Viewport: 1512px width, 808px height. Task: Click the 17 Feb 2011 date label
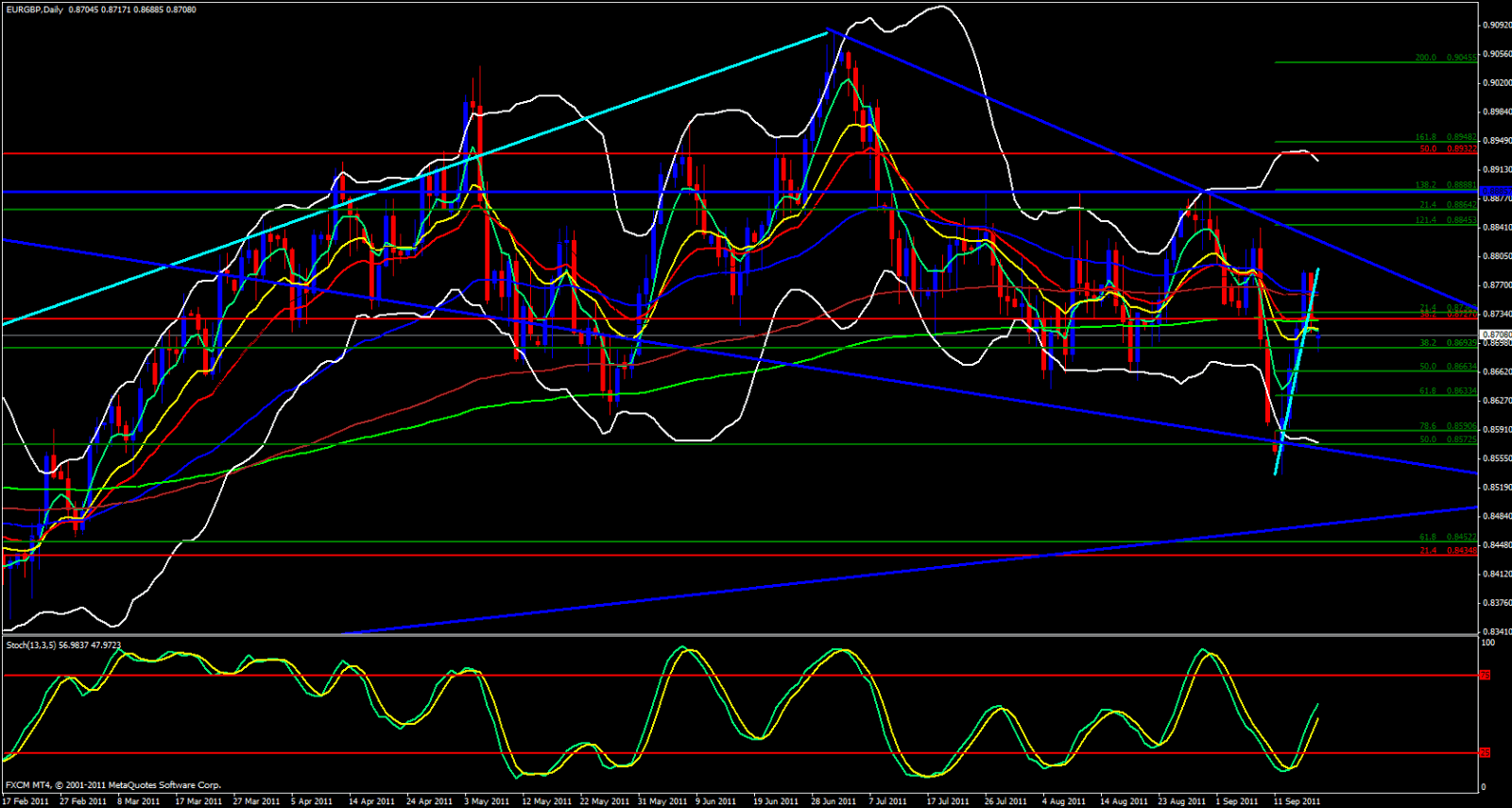[26, 801]
